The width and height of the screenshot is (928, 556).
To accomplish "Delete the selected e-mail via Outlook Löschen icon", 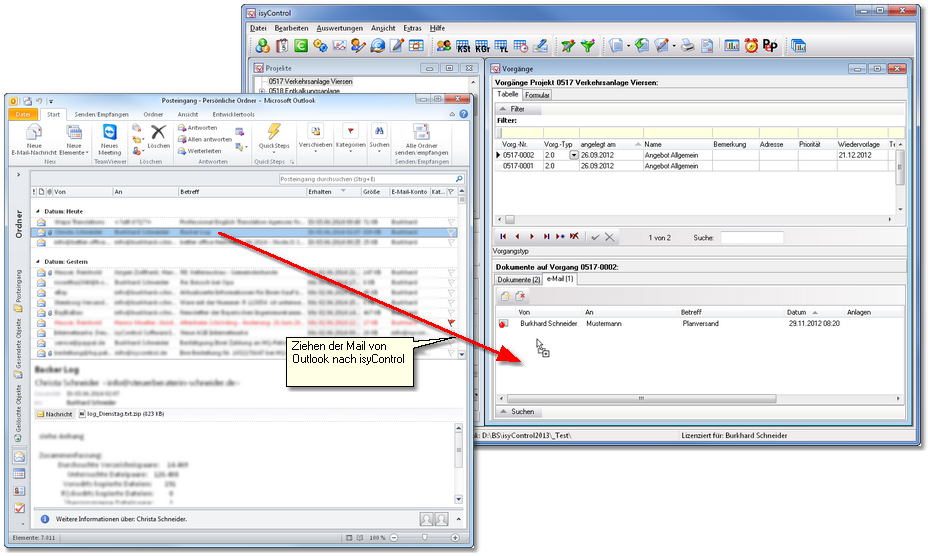I will [159, 132].
